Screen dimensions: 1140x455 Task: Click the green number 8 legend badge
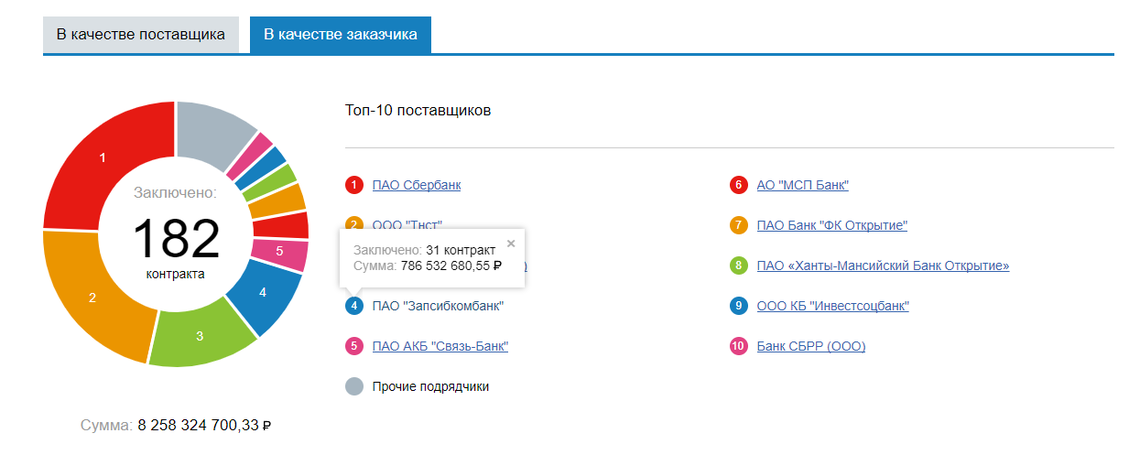click(x=739, y=265)
